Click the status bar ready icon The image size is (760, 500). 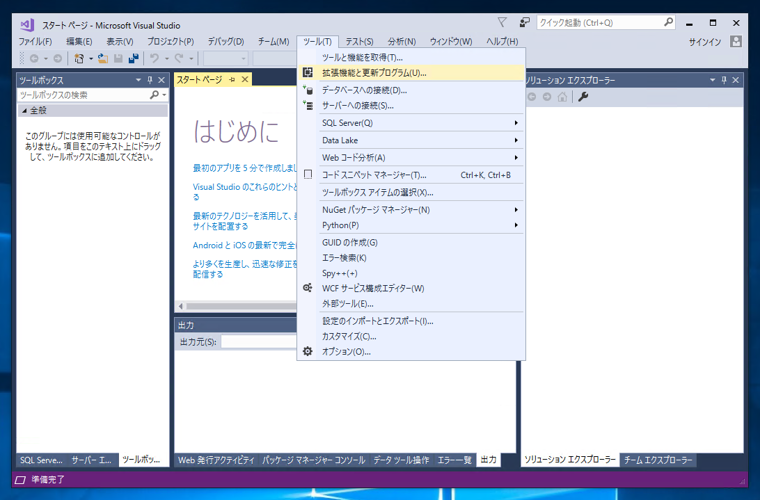(x=20, y=480)
